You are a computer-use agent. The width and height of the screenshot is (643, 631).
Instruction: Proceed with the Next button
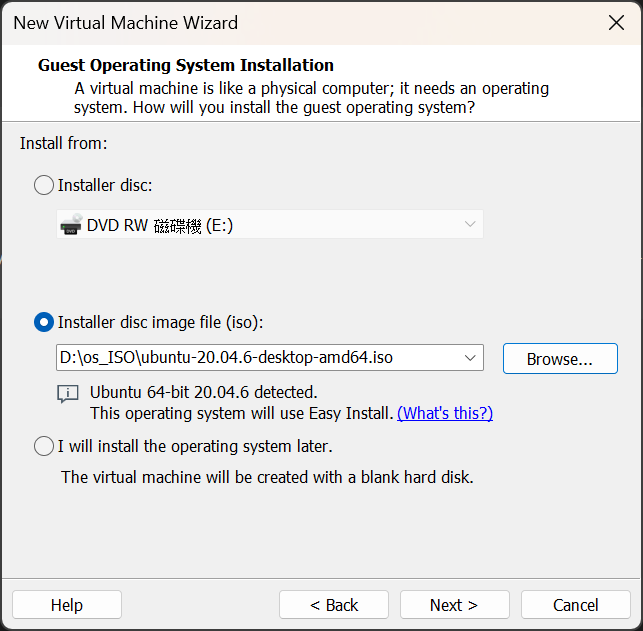454,605
